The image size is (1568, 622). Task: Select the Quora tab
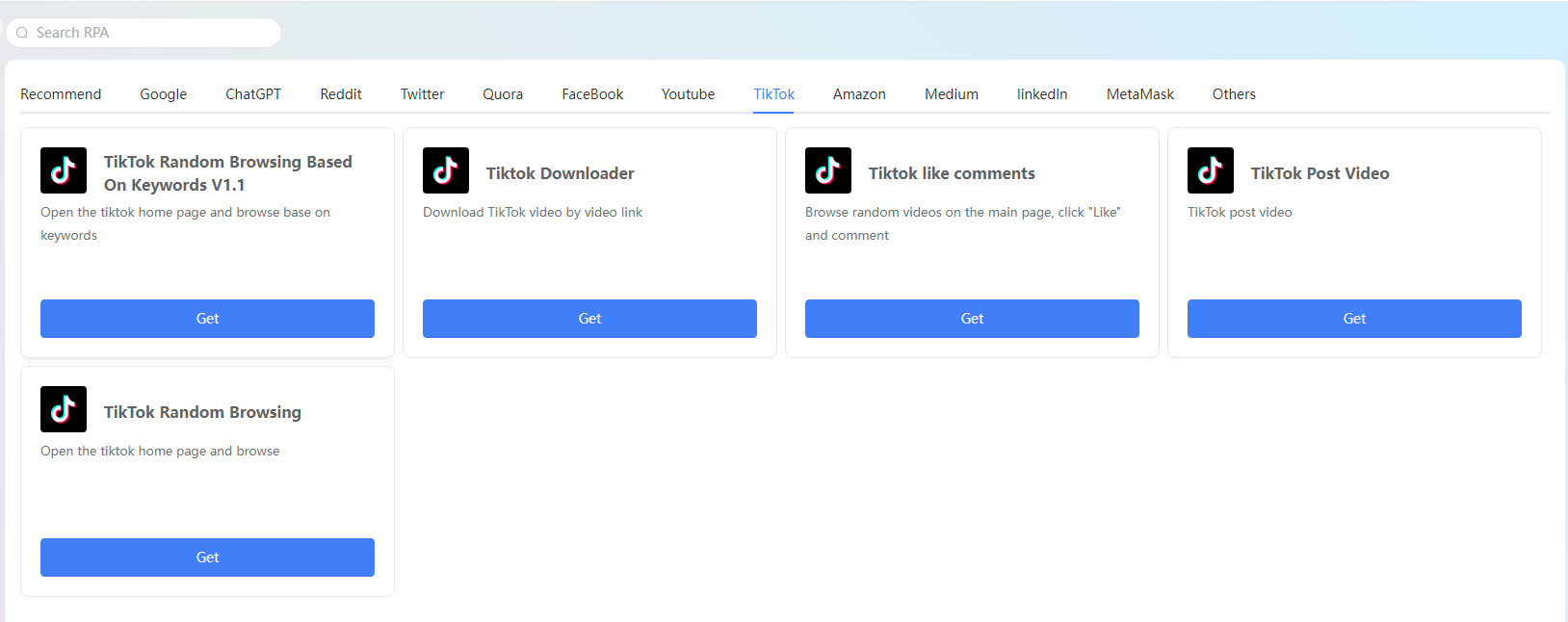coord(503,94)
